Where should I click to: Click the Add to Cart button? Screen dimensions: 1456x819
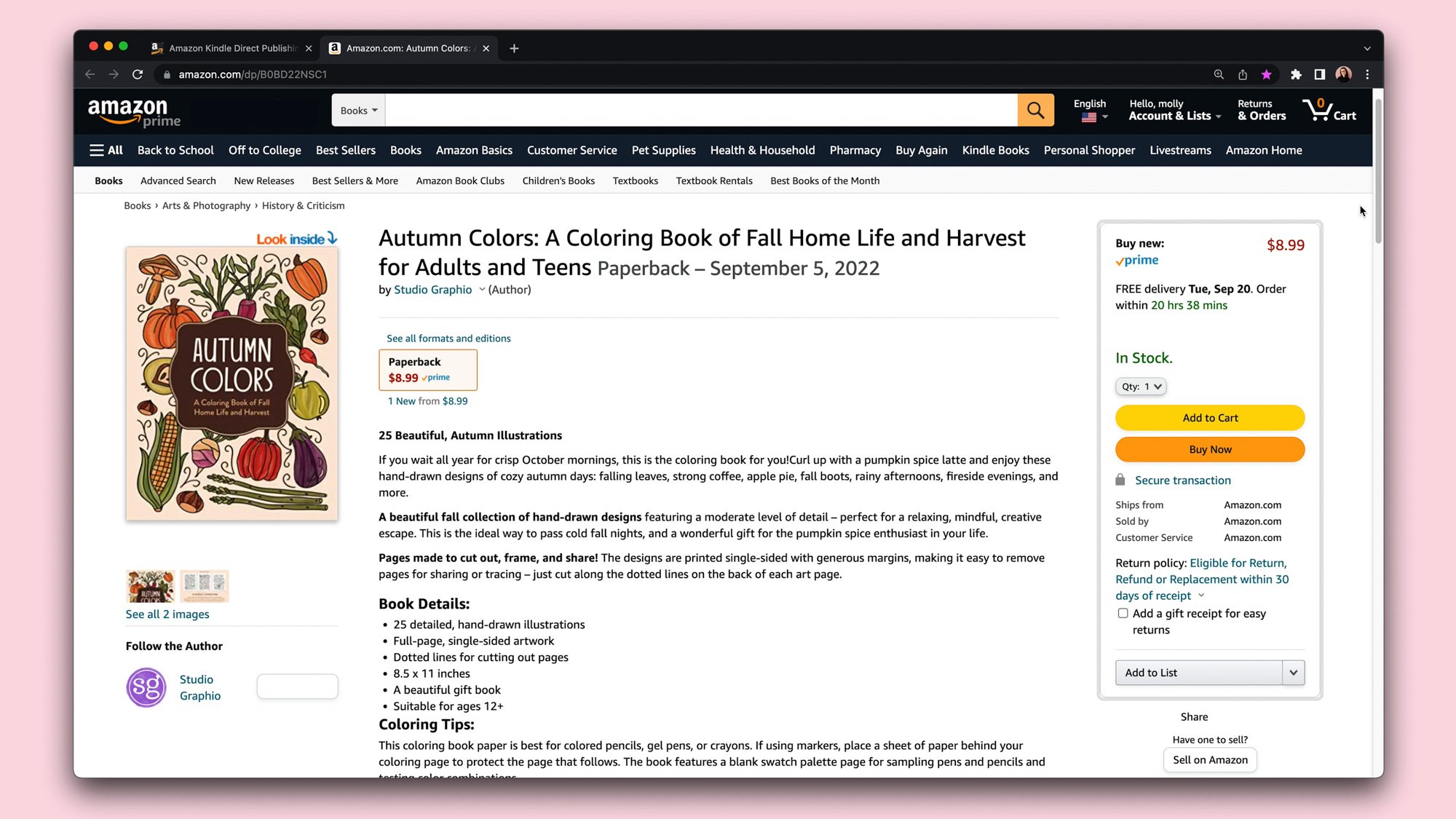click(x=1210, y=418)
